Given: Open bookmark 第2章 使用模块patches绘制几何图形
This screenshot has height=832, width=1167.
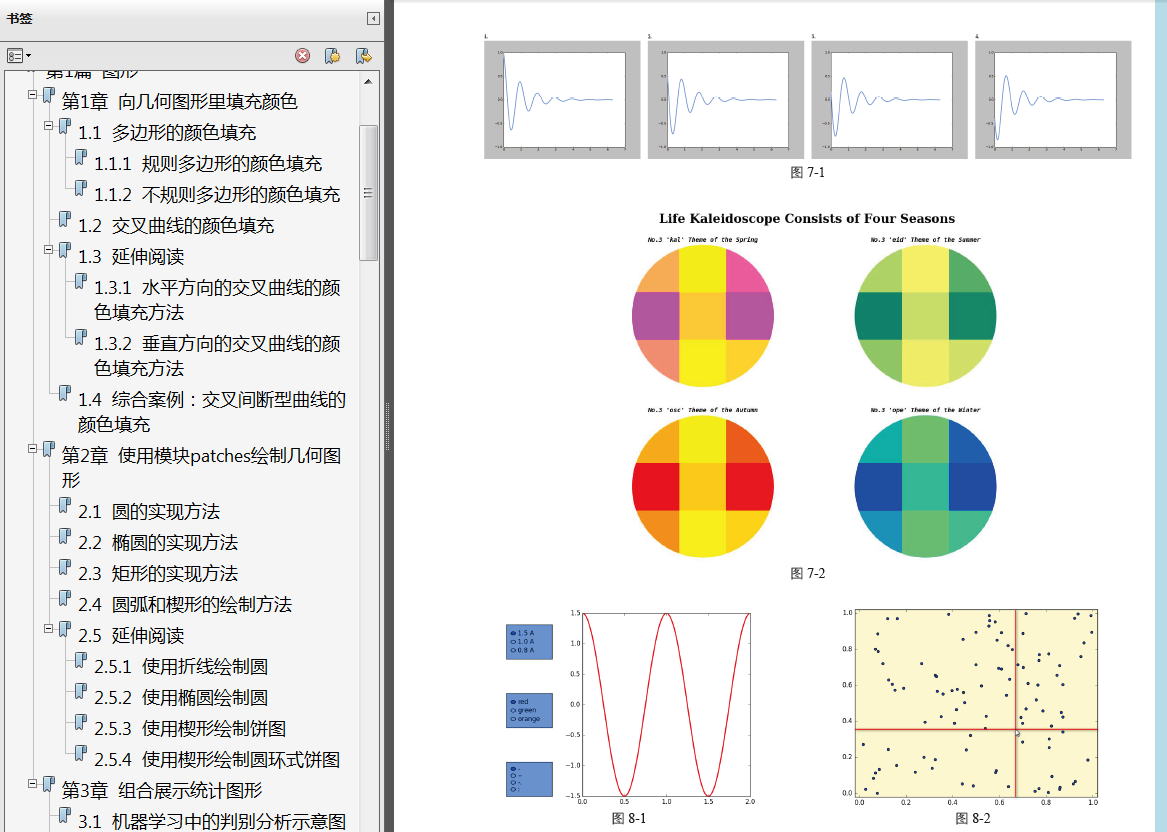Looking at the screenshot, I should pos(201,467).
